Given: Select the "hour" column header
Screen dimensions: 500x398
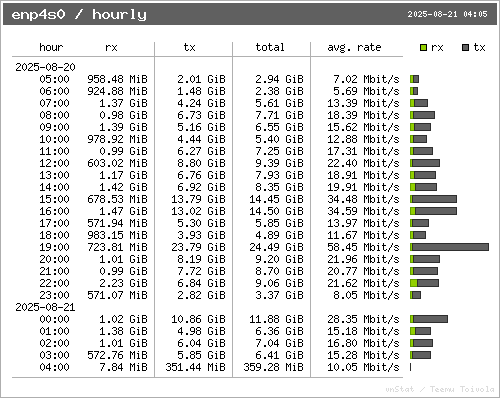Looking at the screenshot, I should pos(51,47).
